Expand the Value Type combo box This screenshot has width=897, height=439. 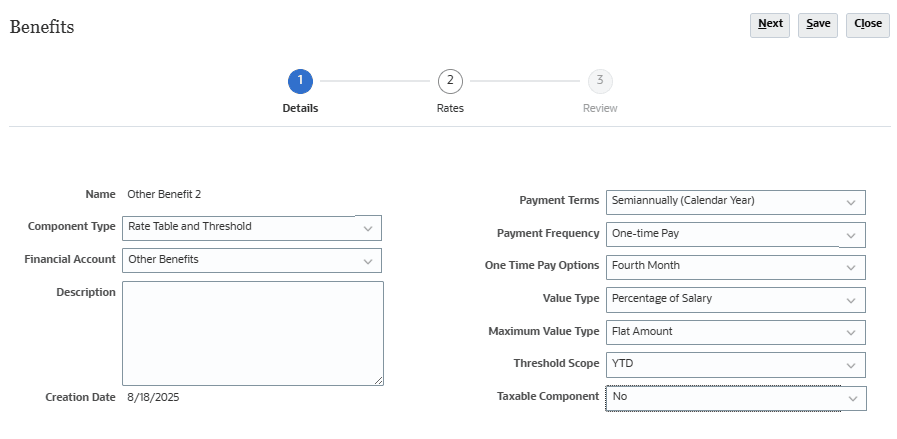tap(736, 300)
